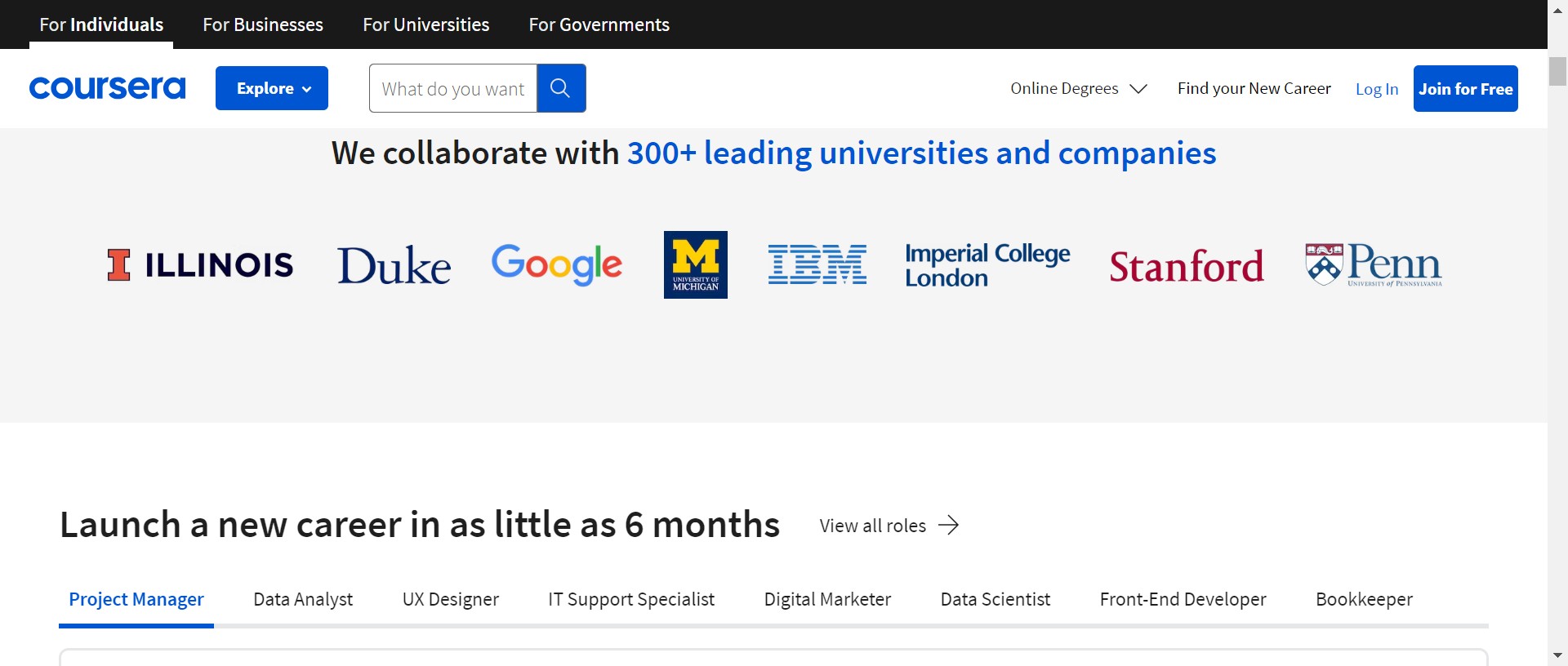Image resolution: width=1568 pixels, height=666 pixels.
Task: Click the Google partner logo
Action: pyautogui.click(x=556, y=264)
